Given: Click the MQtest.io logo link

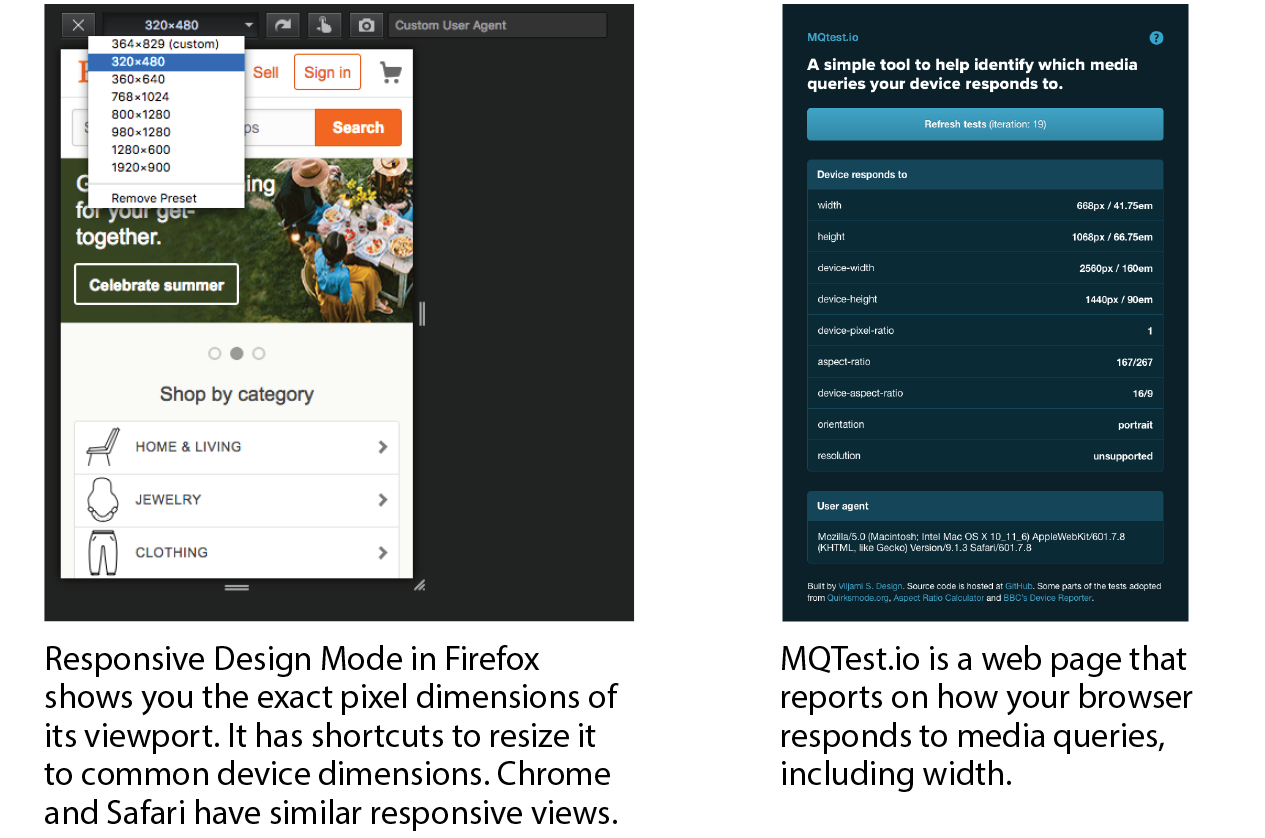Looking at the screenshot, I should click(x=833, y=37).
